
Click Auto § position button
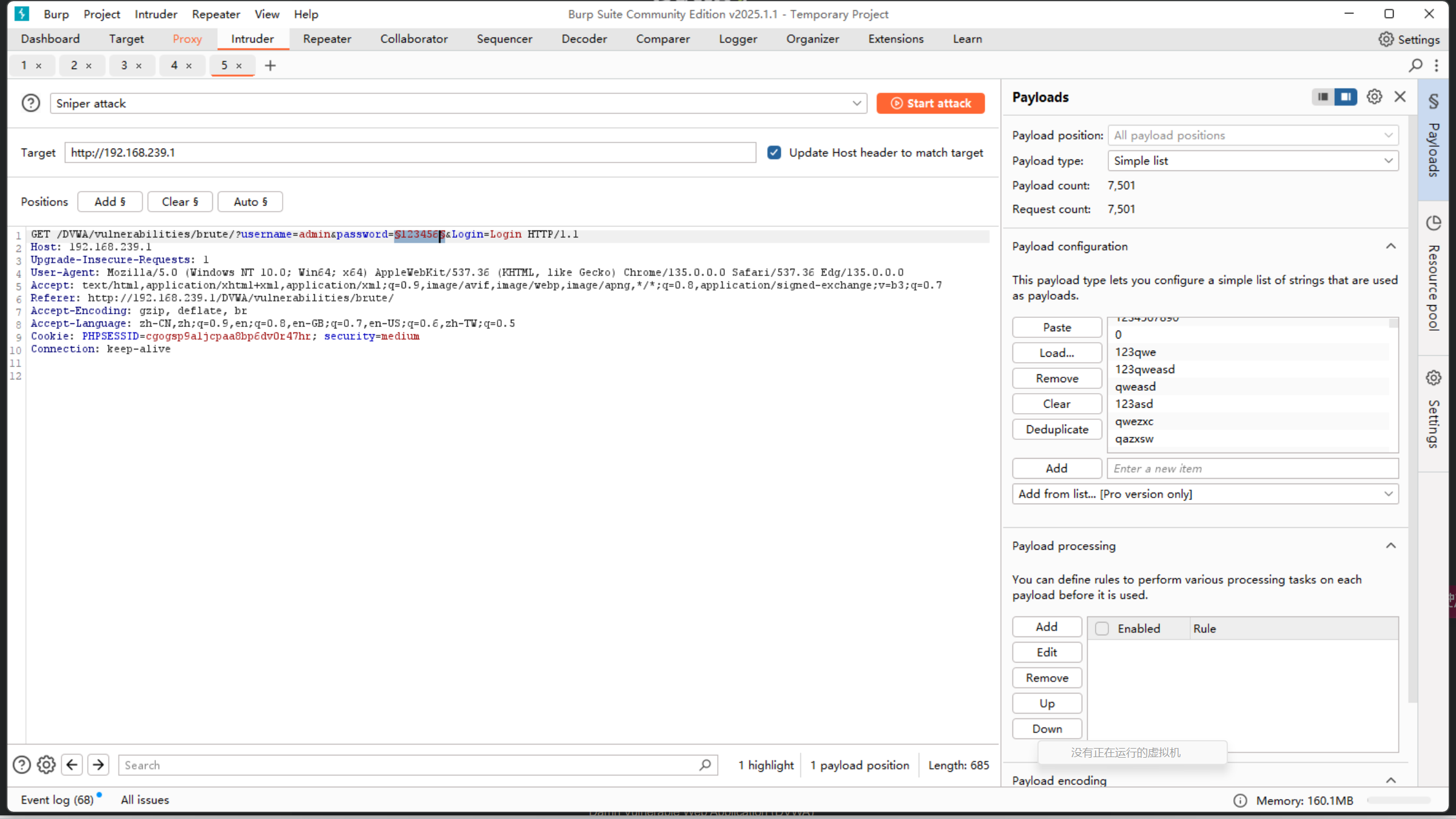tap(251, 201)
